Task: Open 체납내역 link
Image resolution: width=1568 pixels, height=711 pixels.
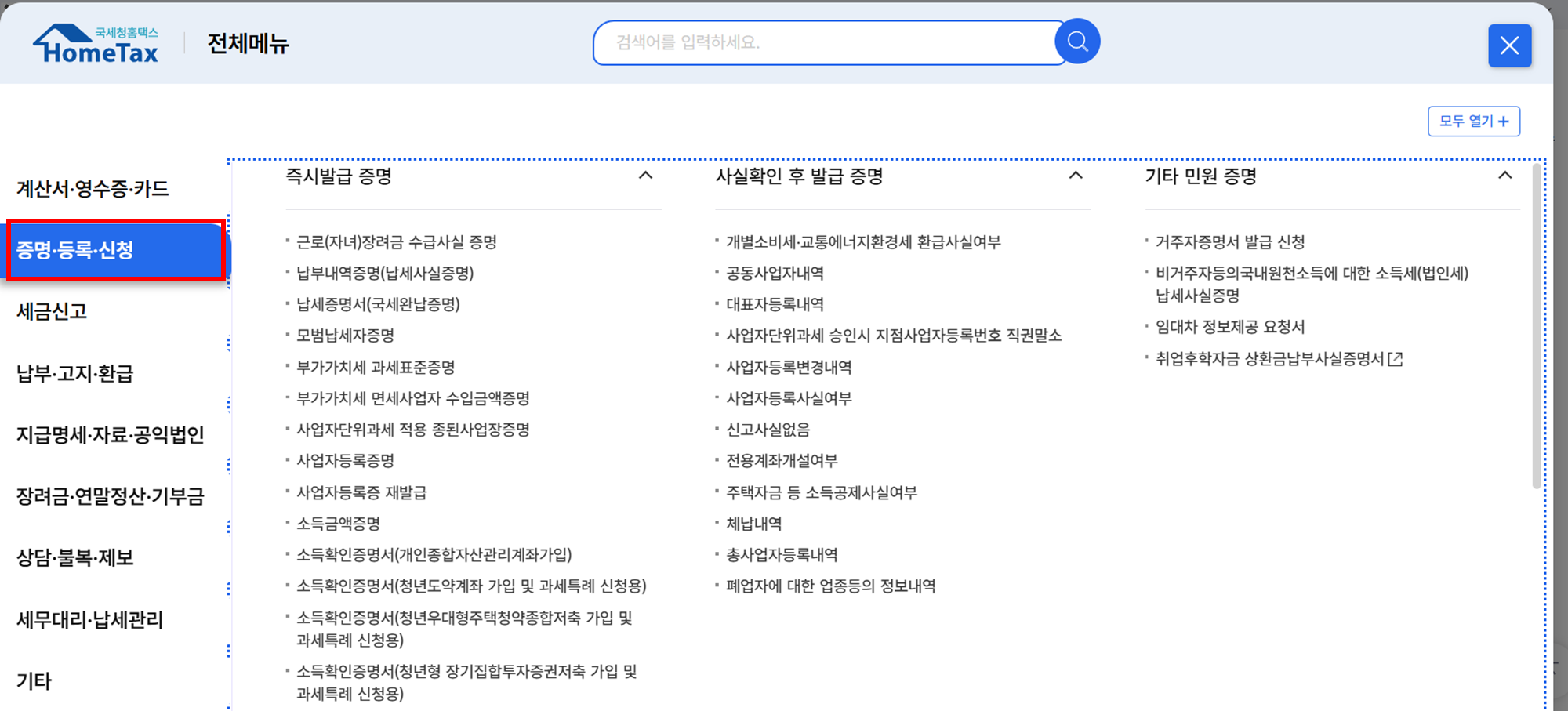Action: point(753,524)
